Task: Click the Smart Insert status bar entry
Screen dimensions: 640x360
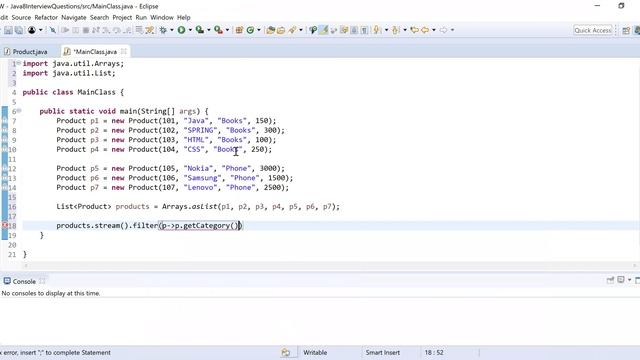Action: (382, 352)
